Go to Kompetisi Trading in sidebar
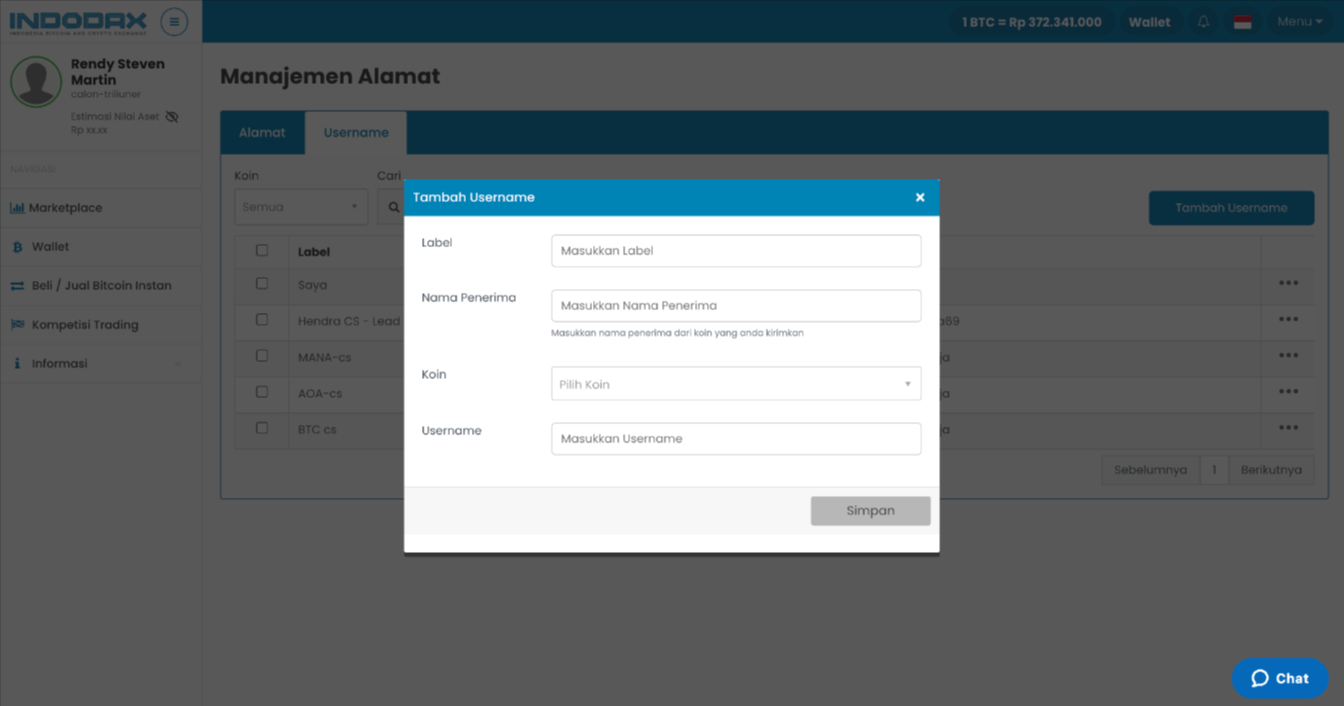 click(85, 325)
